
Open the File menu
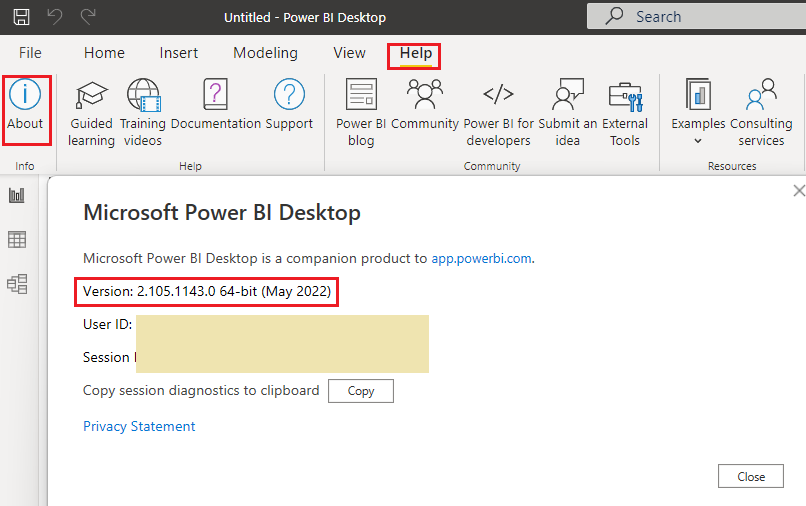[30, 53]
